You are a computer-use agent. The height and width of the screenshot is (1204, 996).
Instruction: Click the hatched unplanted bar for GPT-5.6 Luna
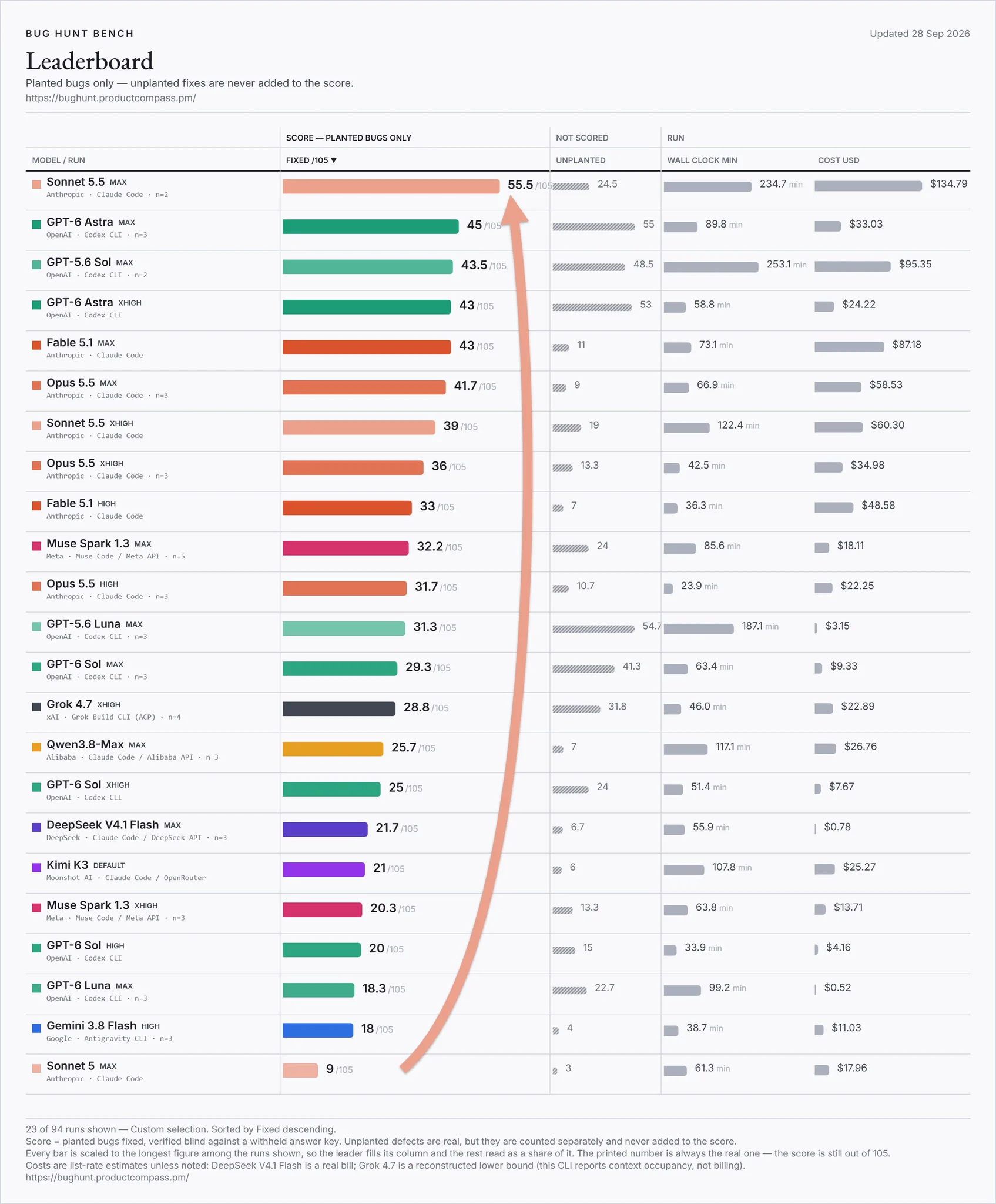[593, 628]
